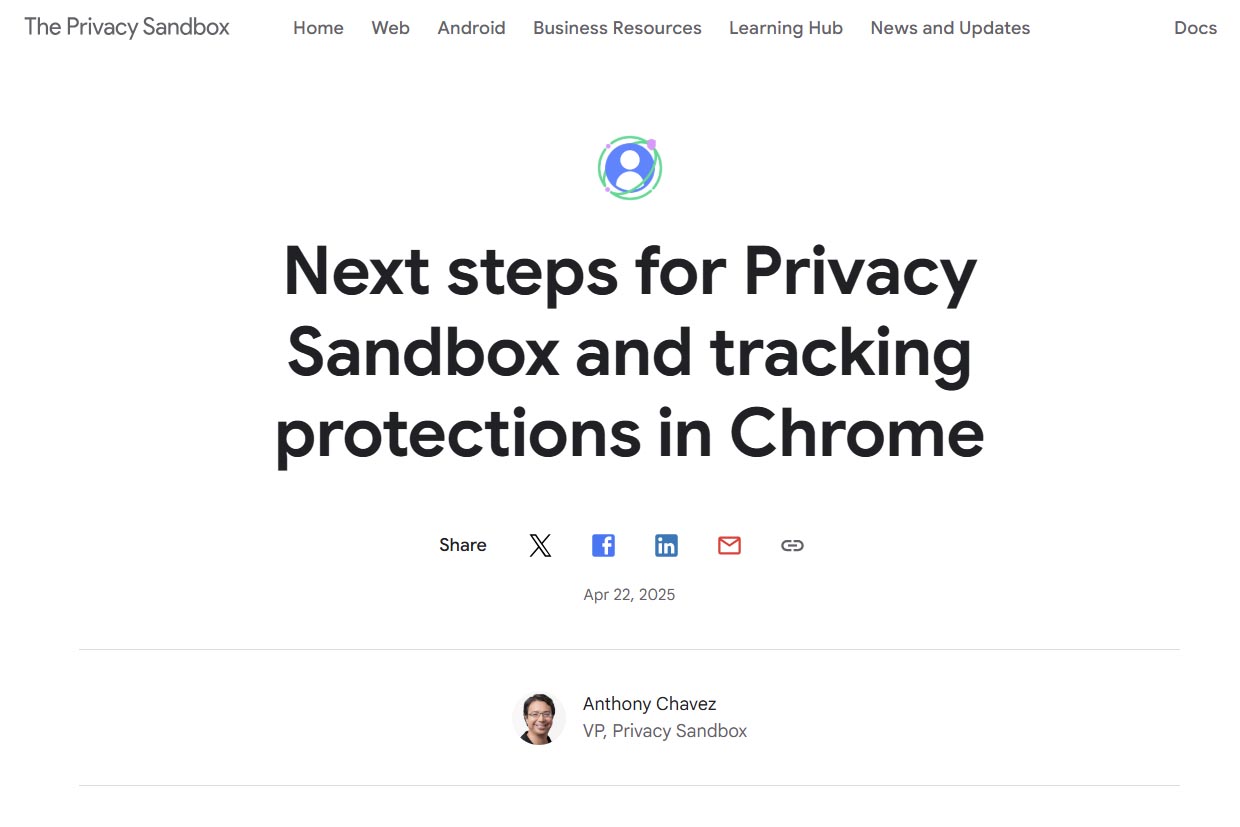Screen dimensions: 1240x827
Task: Click the article headline text
Action: point(629,352)
